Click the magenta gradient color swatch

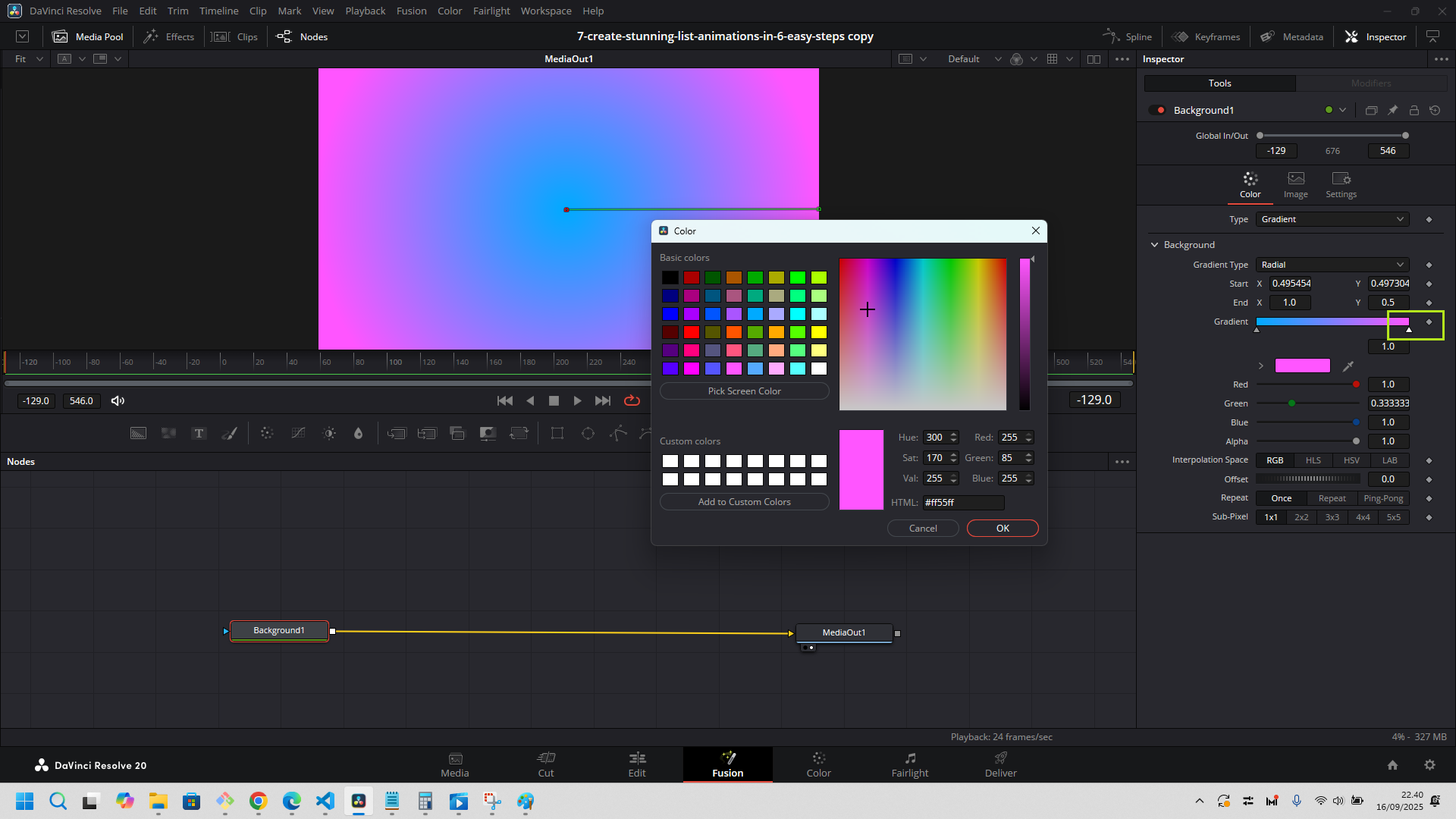tap(1302, 366)
